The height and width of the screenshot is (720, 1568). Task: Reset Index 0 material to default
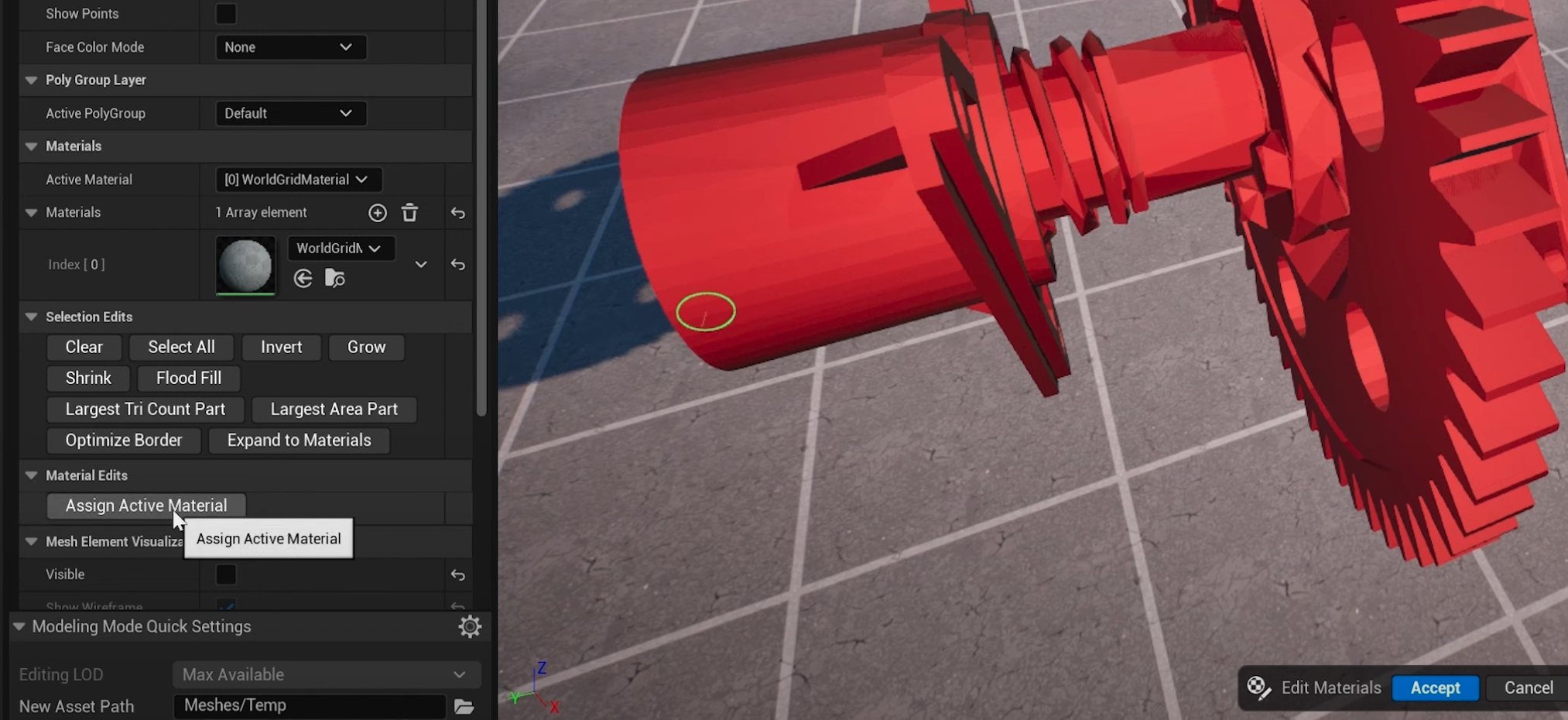pyautogui.click(x=458, y=265)
